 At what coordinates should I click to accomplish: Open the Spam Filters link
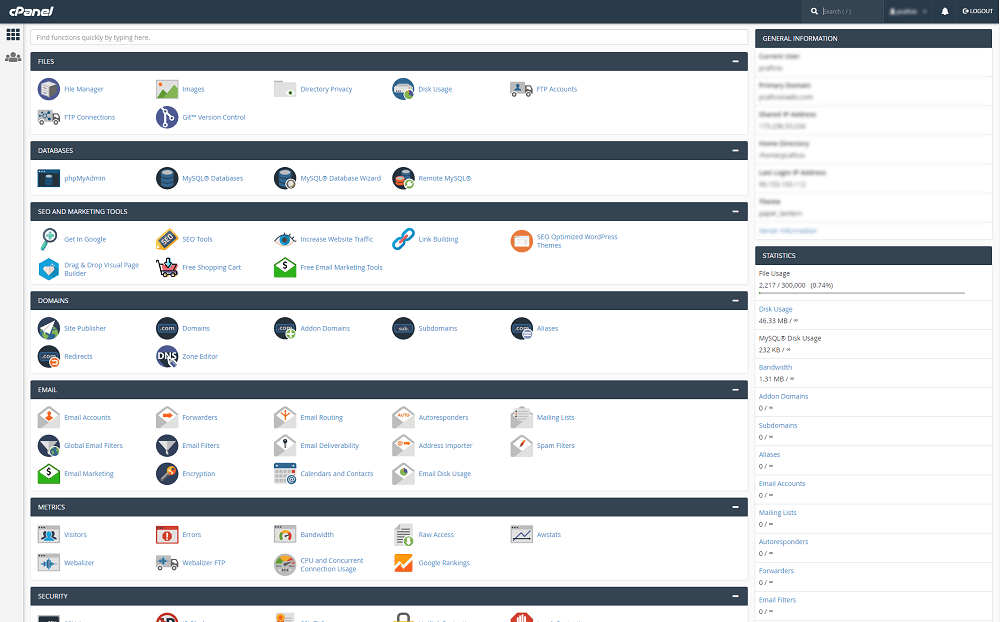[x=555, y=446]
